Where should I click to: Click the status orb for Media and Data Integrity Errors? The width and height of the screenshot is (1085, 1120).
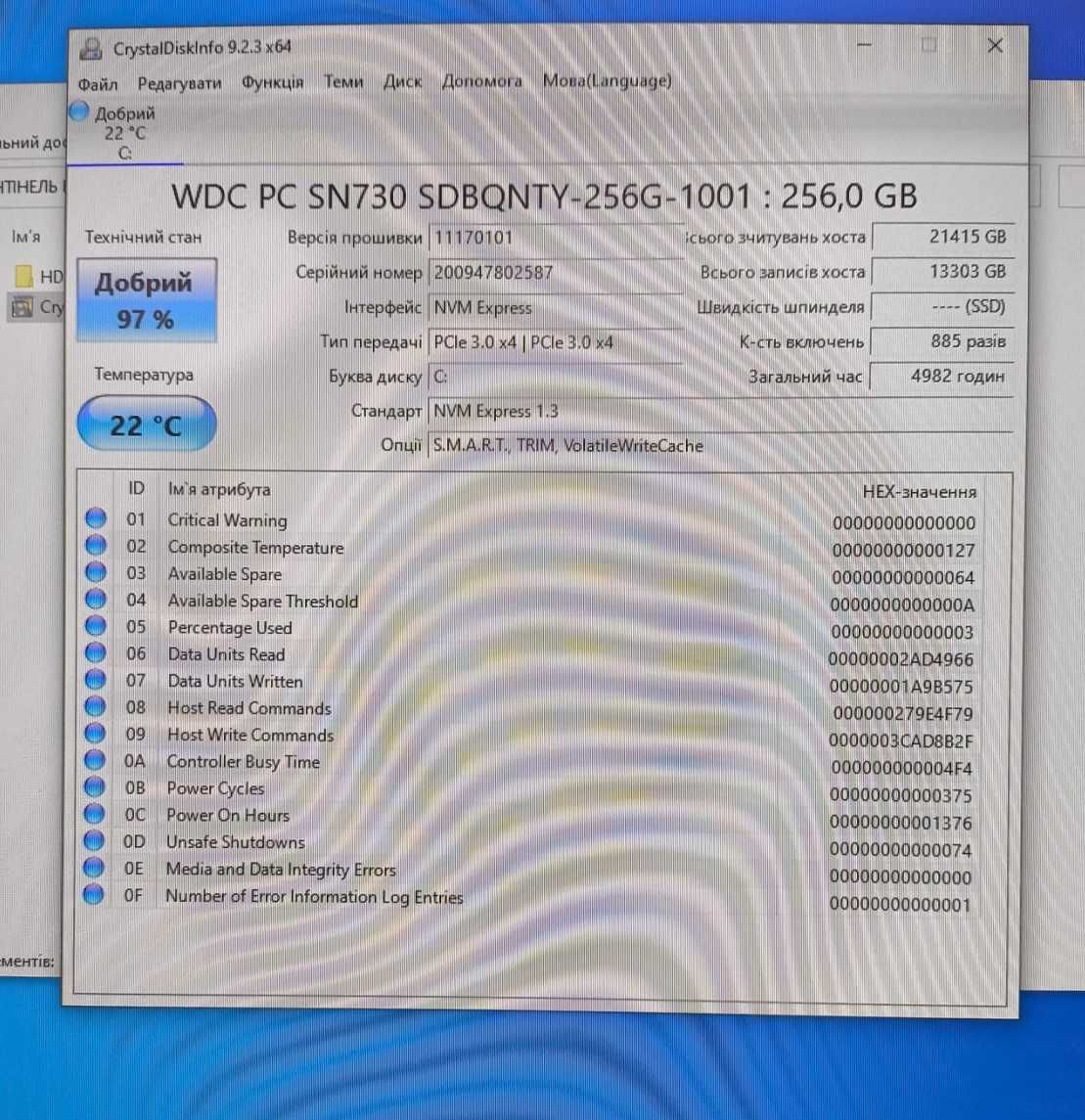(x=94, y=868)
